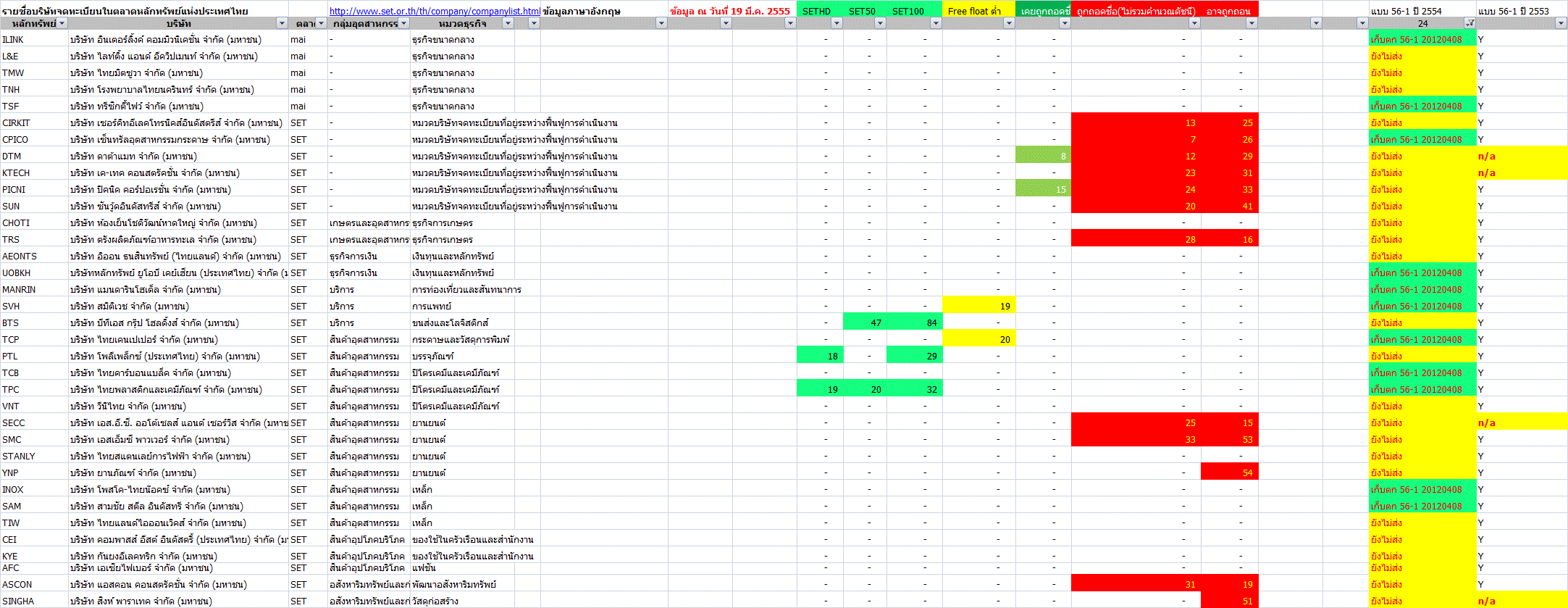Viewport: 1568px width, 608px height.
Task: Select the CIRKIT ticker cell
Action: pos(35,122)
